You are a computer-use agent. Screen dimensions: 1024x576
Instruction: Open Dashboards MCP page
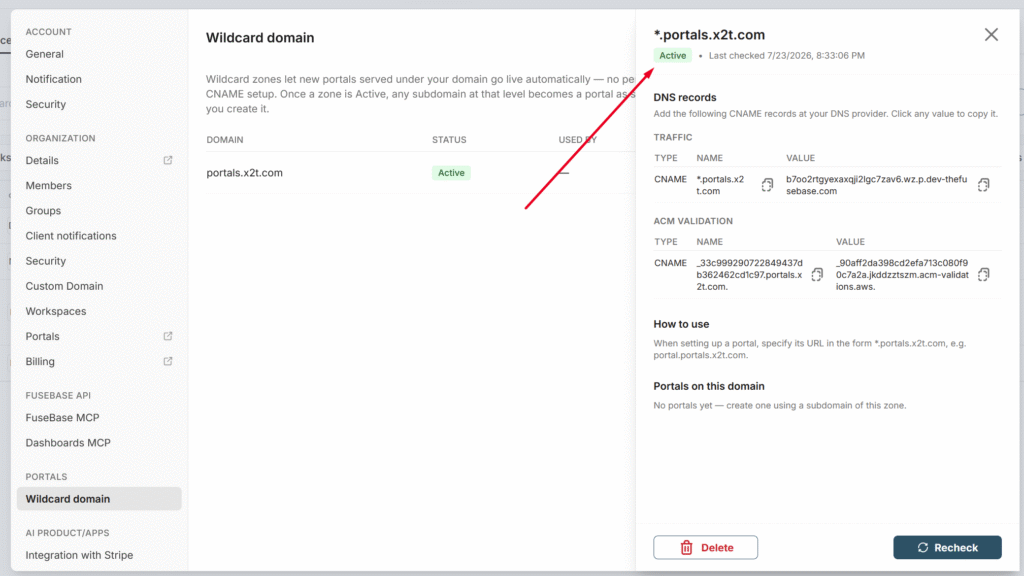(x=68, y=443)
